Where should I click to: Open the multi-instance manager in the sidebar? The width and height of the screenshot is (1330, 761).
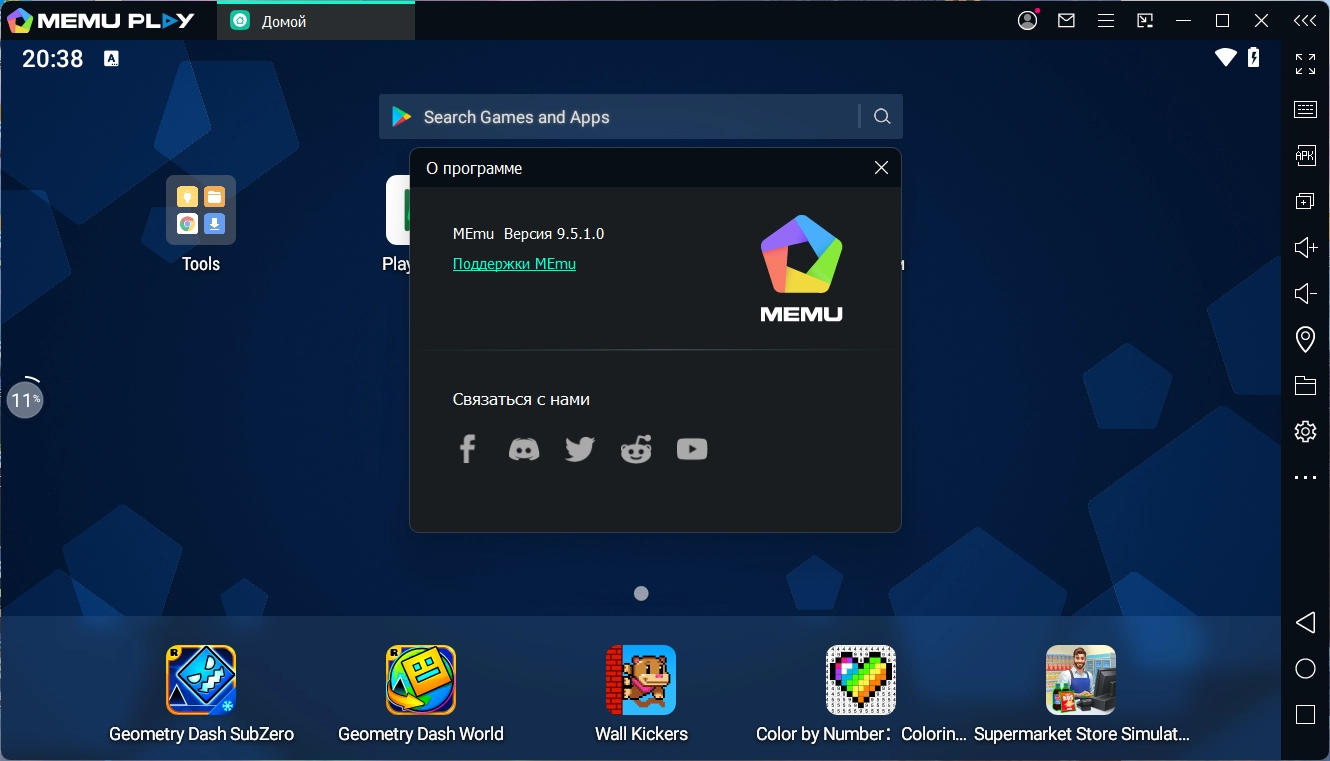(1305, 201)
